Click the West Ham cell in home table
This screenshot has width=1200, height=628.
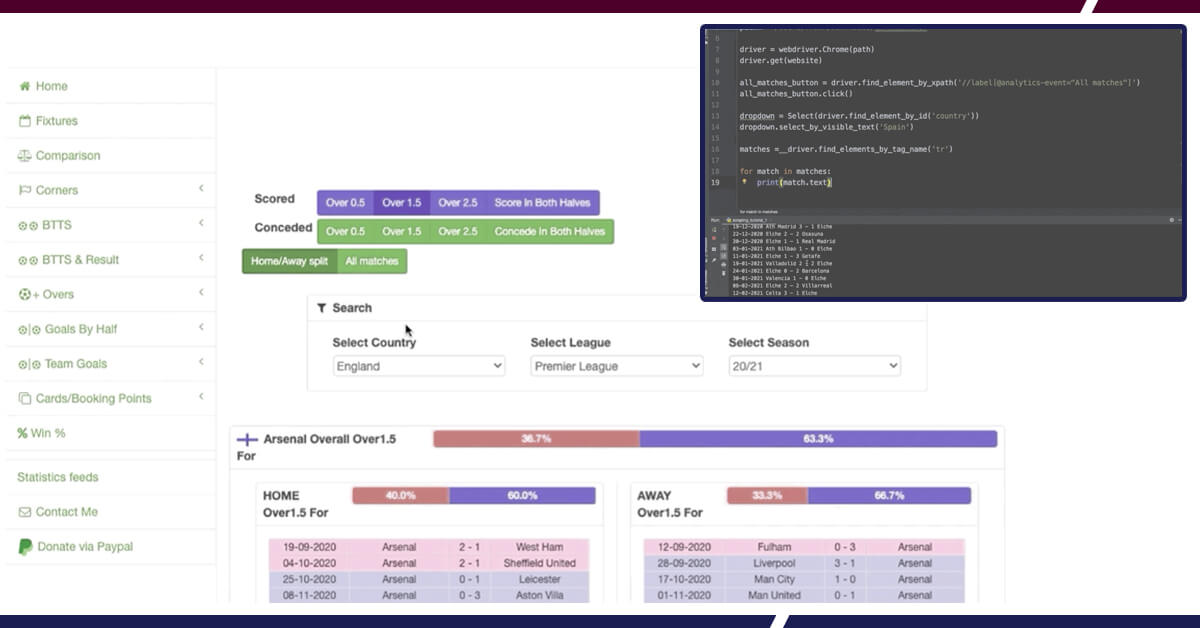pyautogui.click(x=540, y=547)
